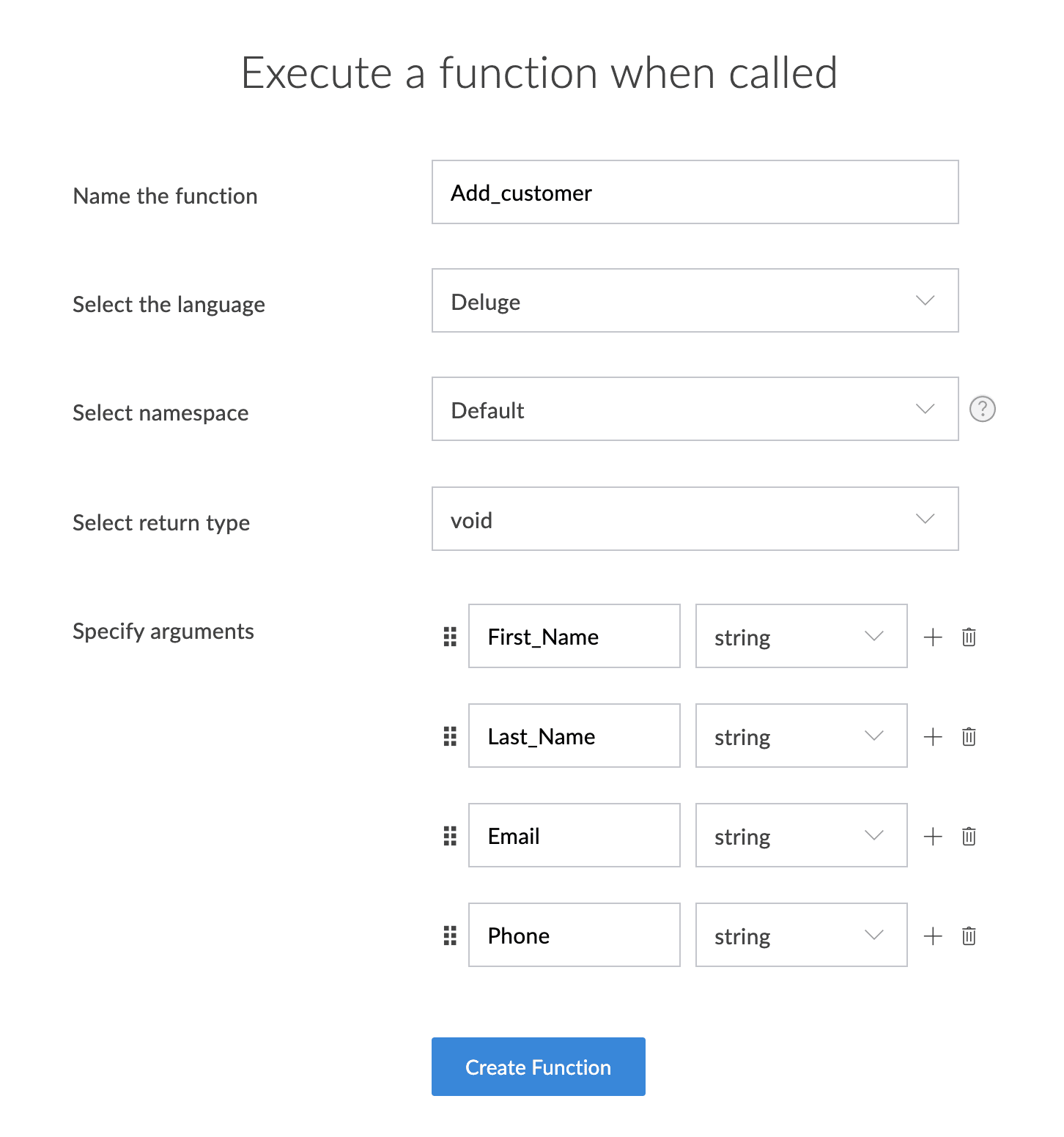
Task: Delete the First_Name argument with trash icon
Action: 969,637
